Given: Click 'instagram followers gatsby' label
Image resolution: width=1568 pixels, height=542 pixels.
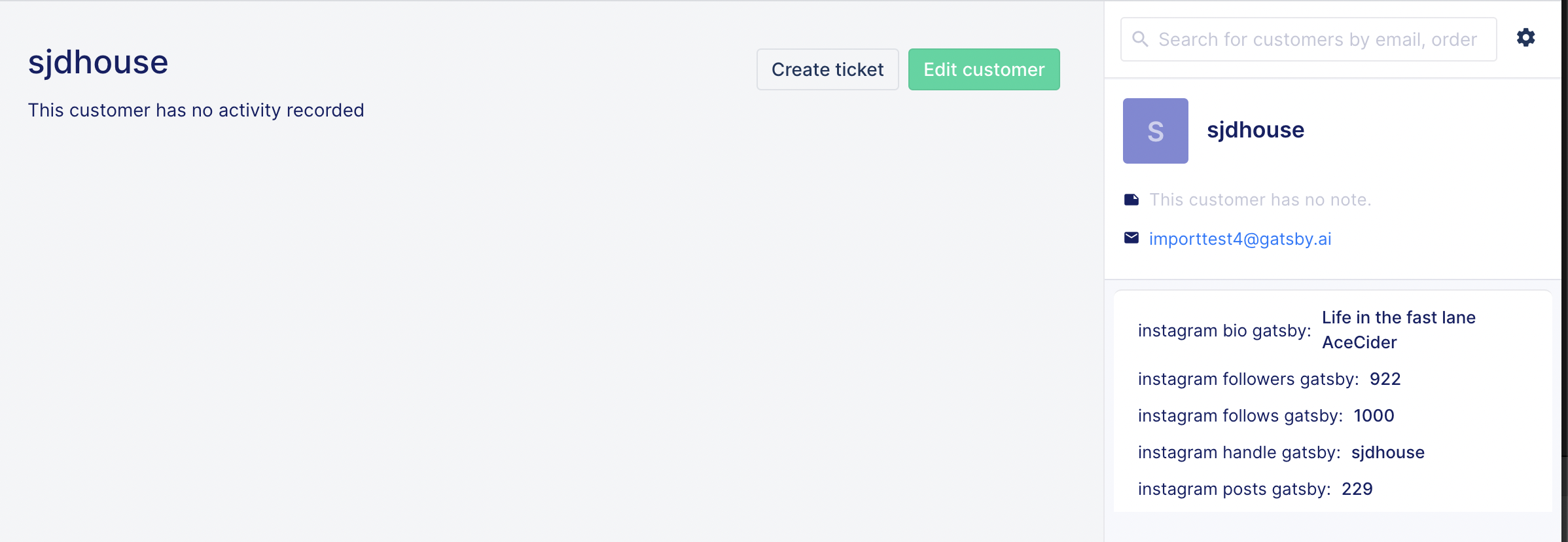Looking at the screenshot, I should click(1249, 379).
